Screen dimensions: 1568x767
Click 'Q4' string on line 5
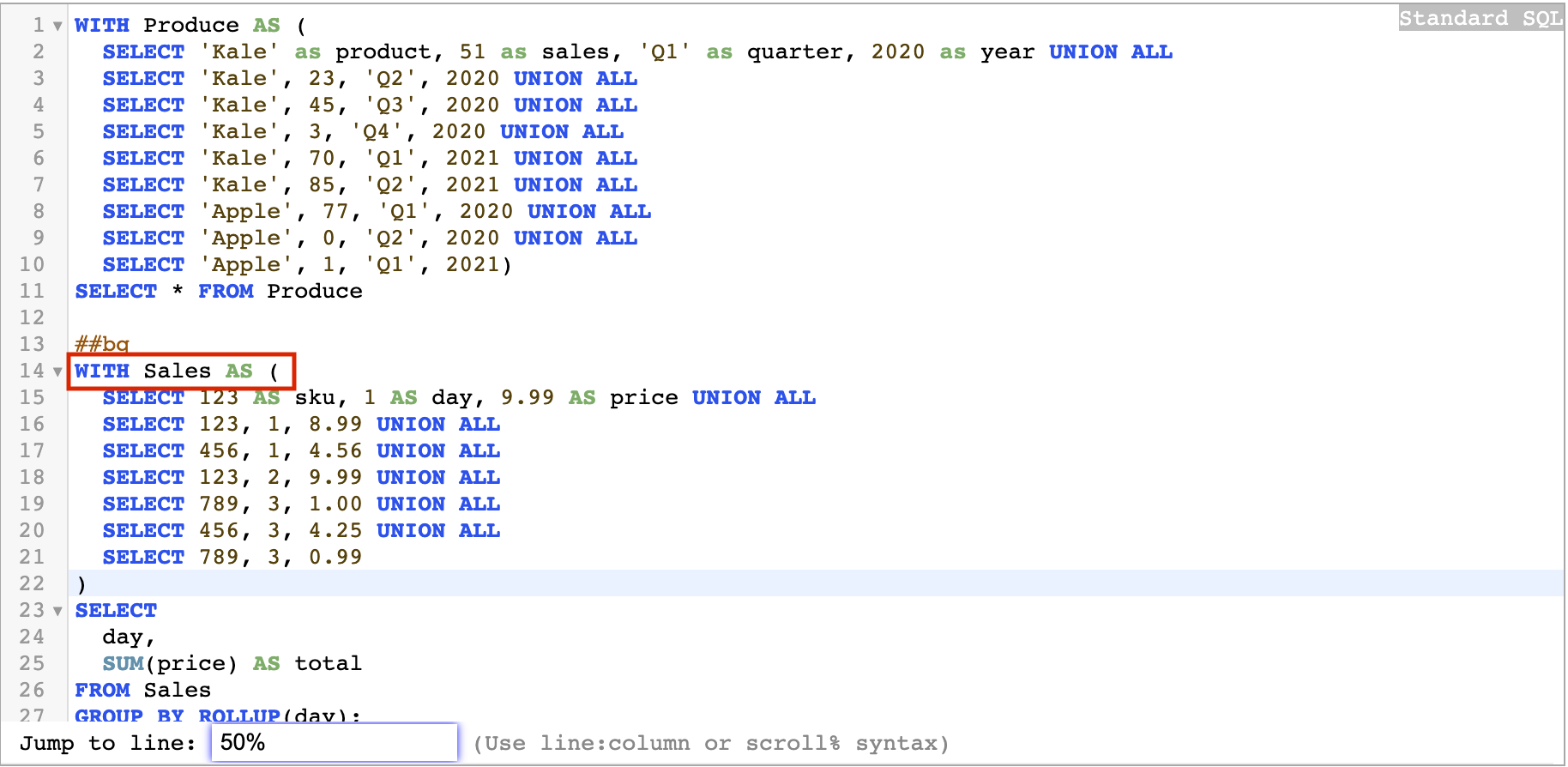pyautogui.click(x=377, y=132)
